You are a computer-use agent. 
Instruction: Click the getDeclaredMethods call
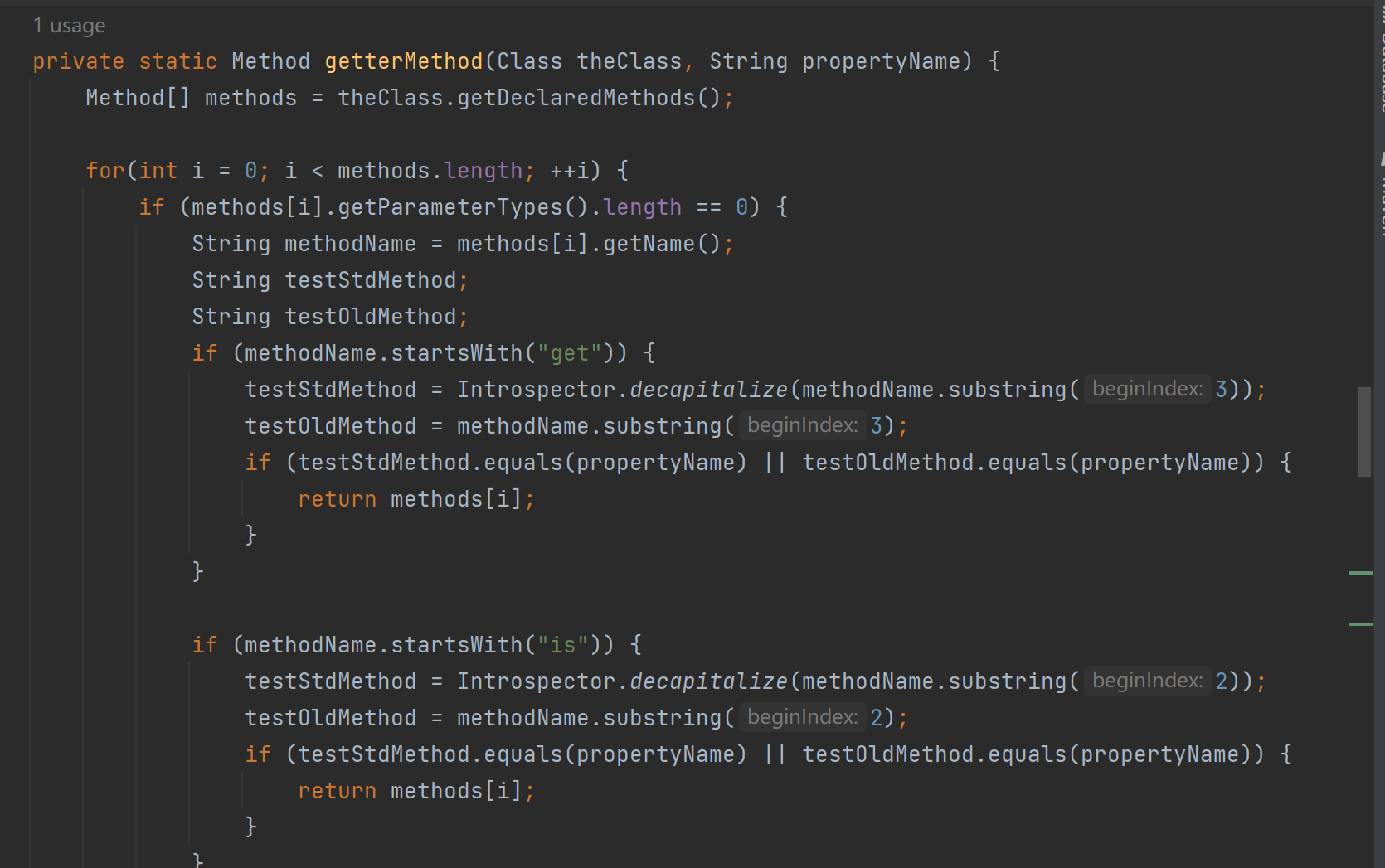click(576, 98)
